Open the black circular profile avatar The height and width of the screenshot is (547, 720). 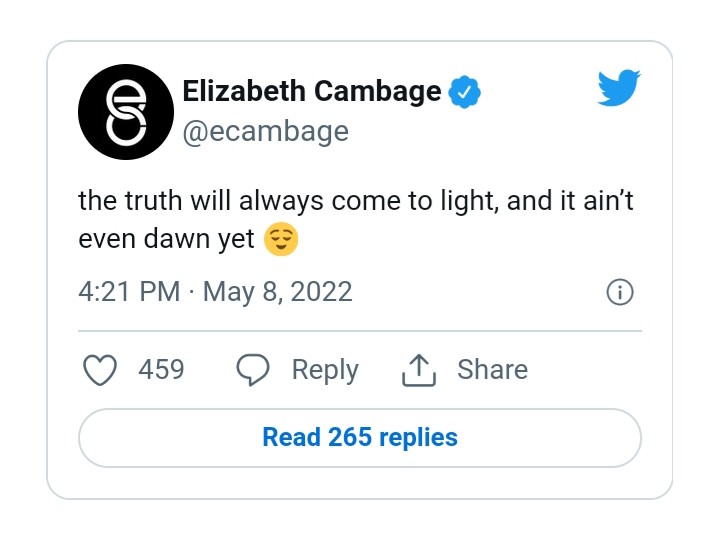(x=126, y=111)
